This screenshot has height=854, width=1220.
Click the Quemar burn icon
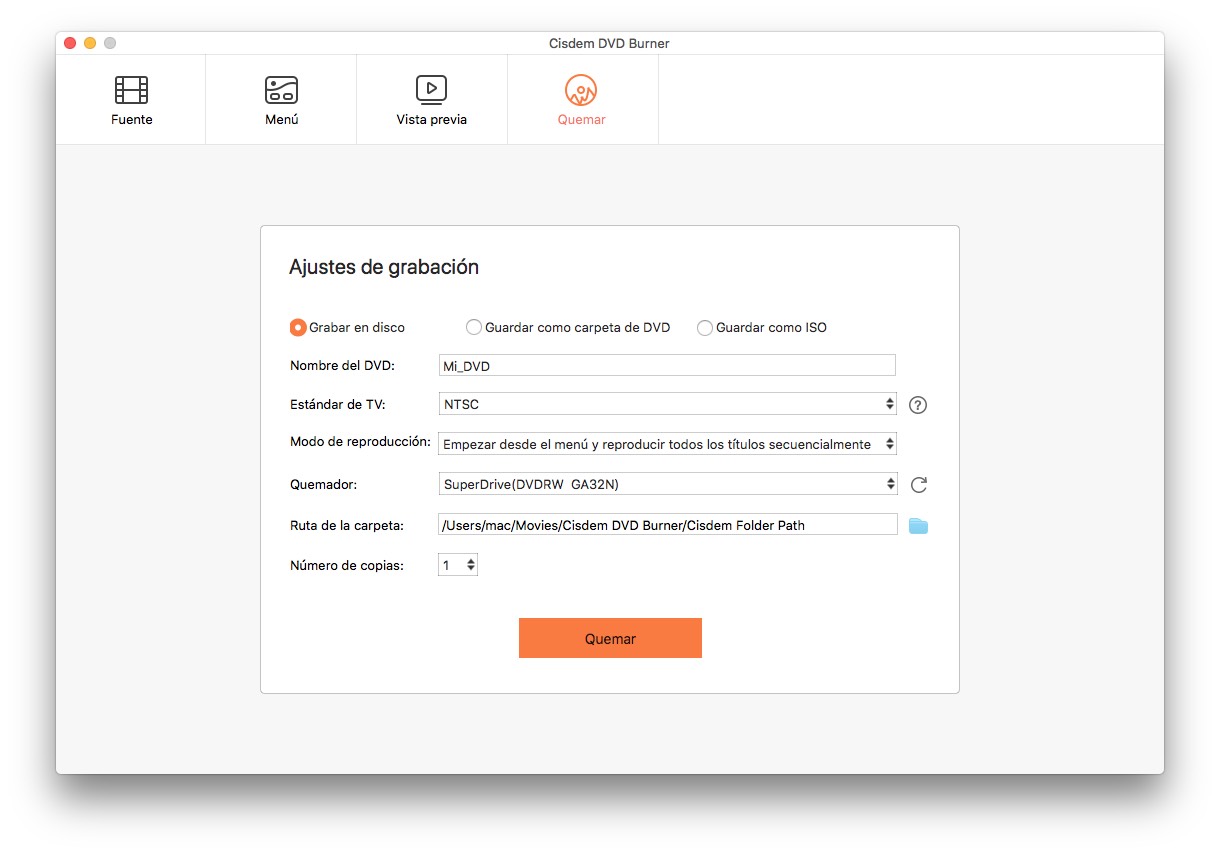click(x=582, y=89)
